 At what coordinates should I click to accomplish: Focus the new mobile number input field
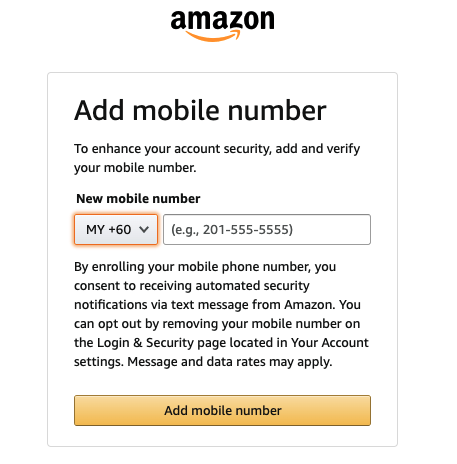coord(267,229)
